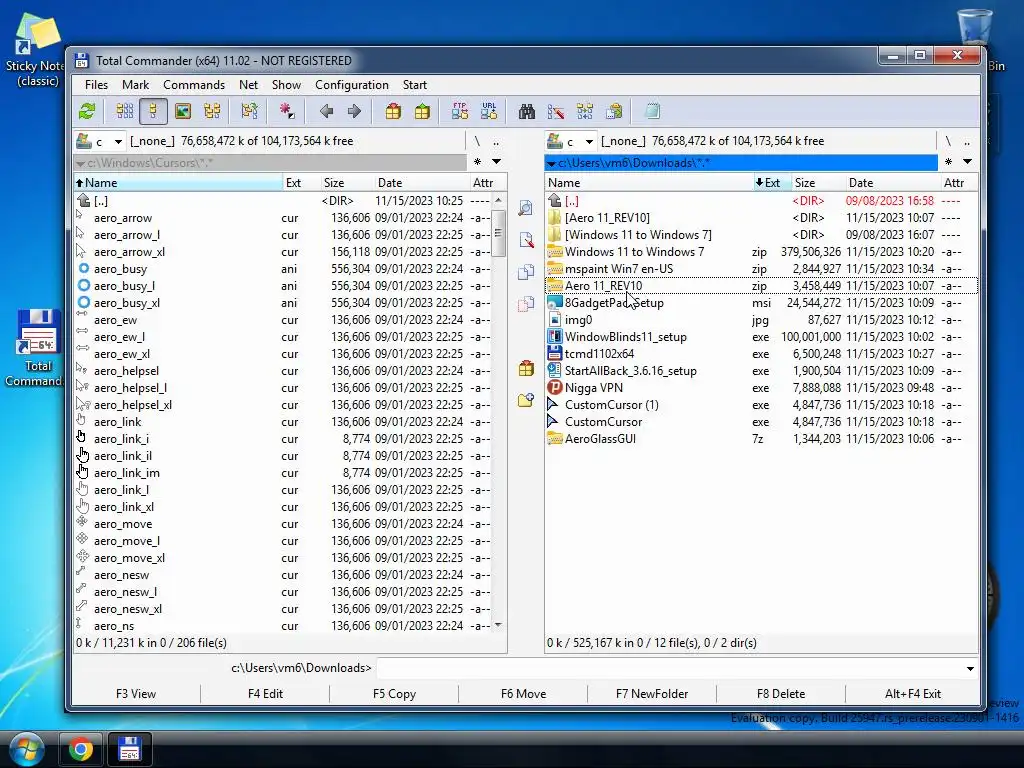Open the notepad toolbar icon
Viewport: 1024px width, 768px height.
coord(652,112)
